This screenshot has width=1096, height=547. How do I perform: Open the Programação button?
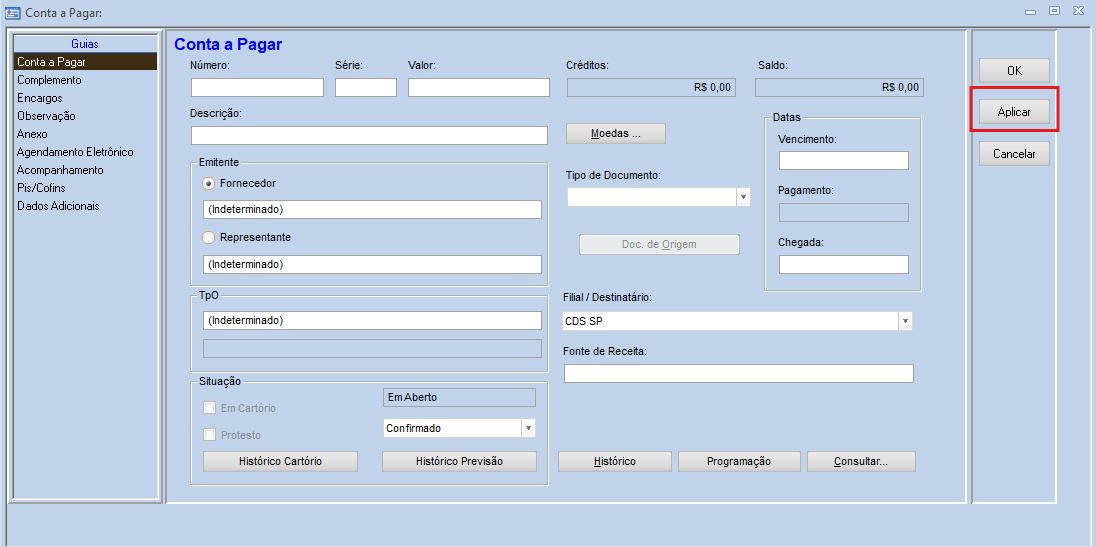click(x=739, y=461)
